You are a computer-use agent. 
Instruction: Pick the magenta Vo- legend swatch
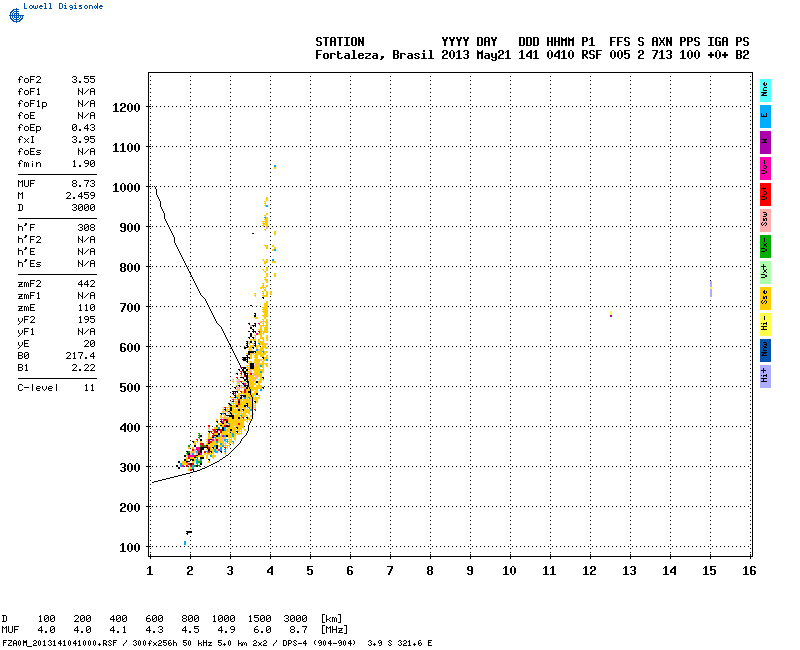coord(765,168)
